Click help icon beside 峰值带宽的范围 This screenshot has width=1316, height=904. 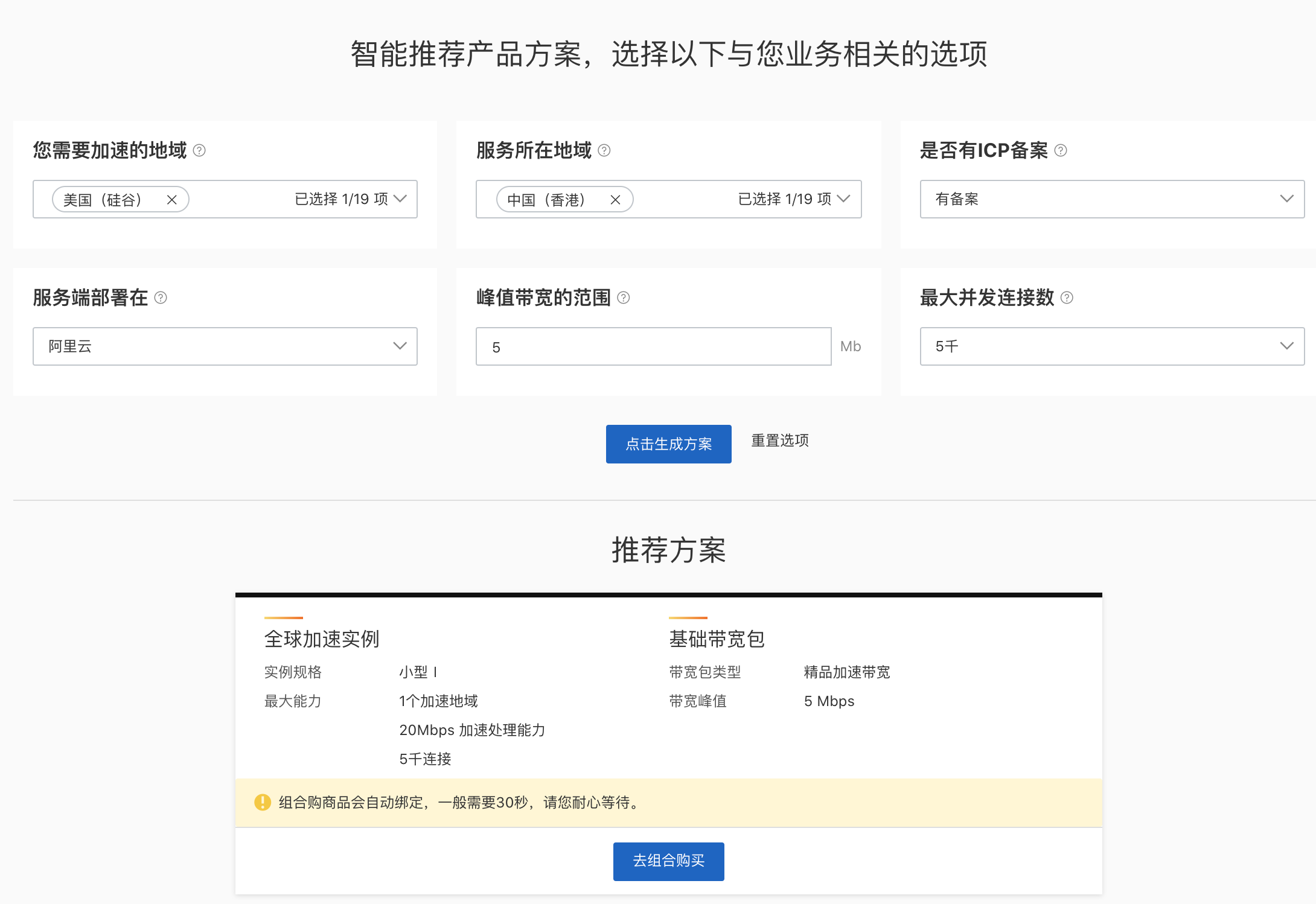624,298
